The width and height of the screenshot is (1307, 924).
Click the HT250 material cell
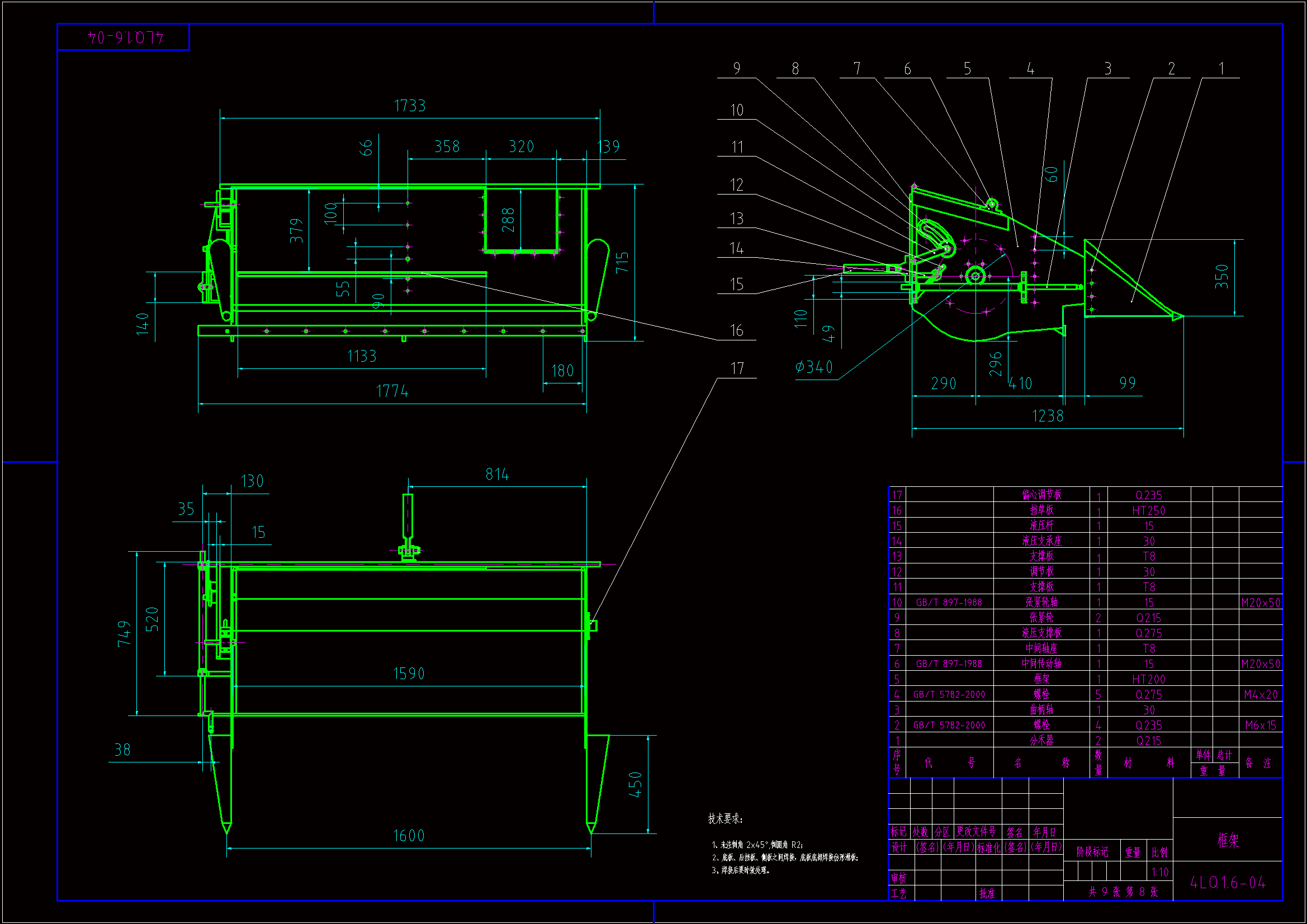(1148, 511)
